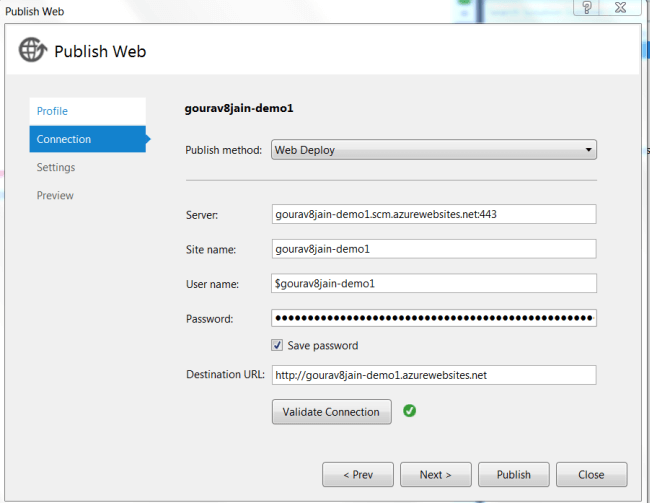The height and width of the screenshot is (503, 650).
Task: Focus the Server input field
Action: coord(434,214)
